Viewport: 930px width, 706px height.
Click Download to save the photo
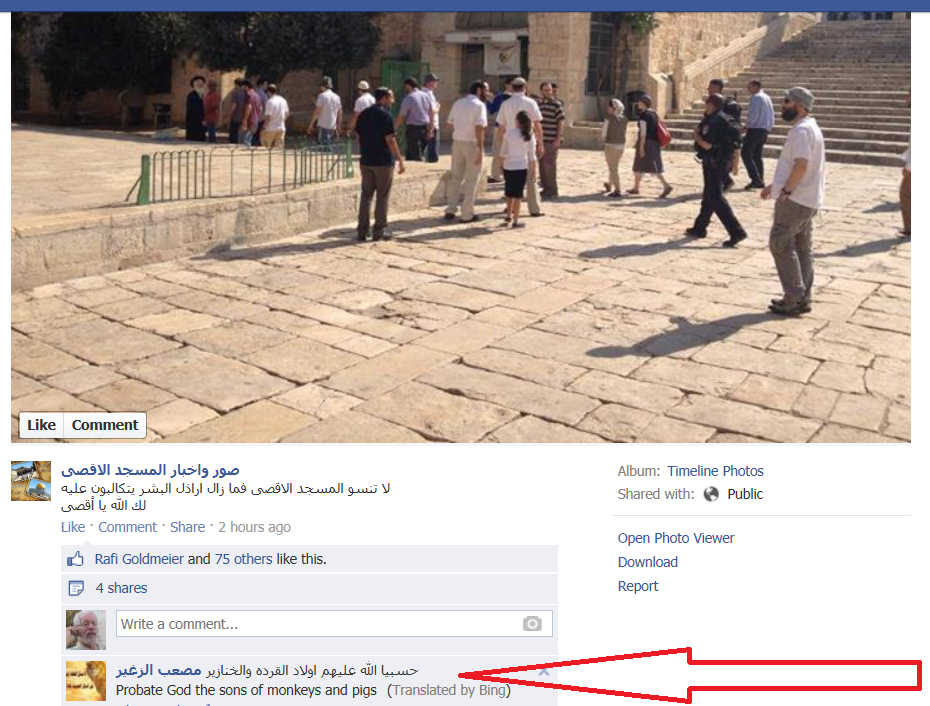tap(648, 562)
